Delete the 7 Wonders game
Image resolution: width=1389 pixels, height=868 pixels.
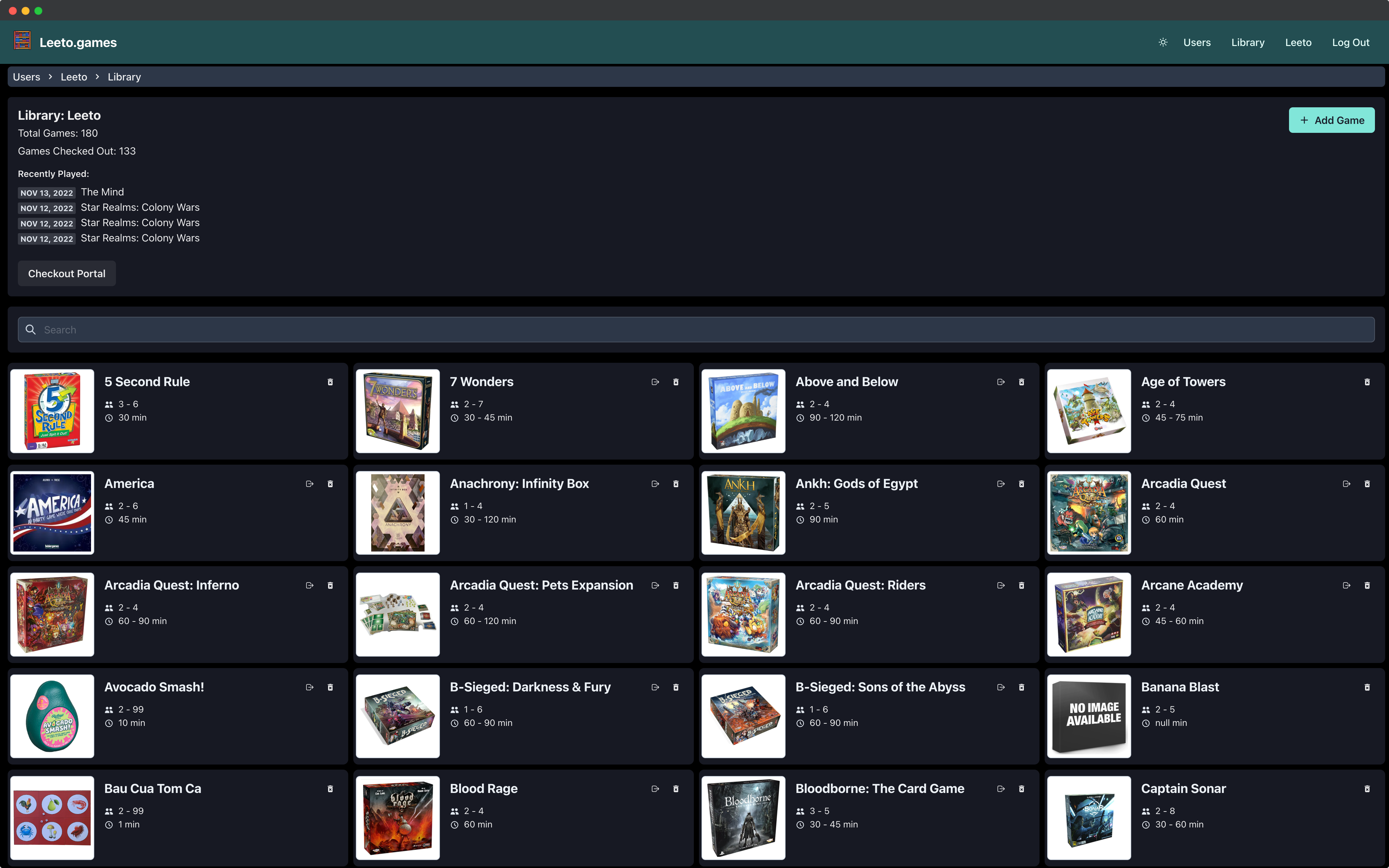point(676,382)
